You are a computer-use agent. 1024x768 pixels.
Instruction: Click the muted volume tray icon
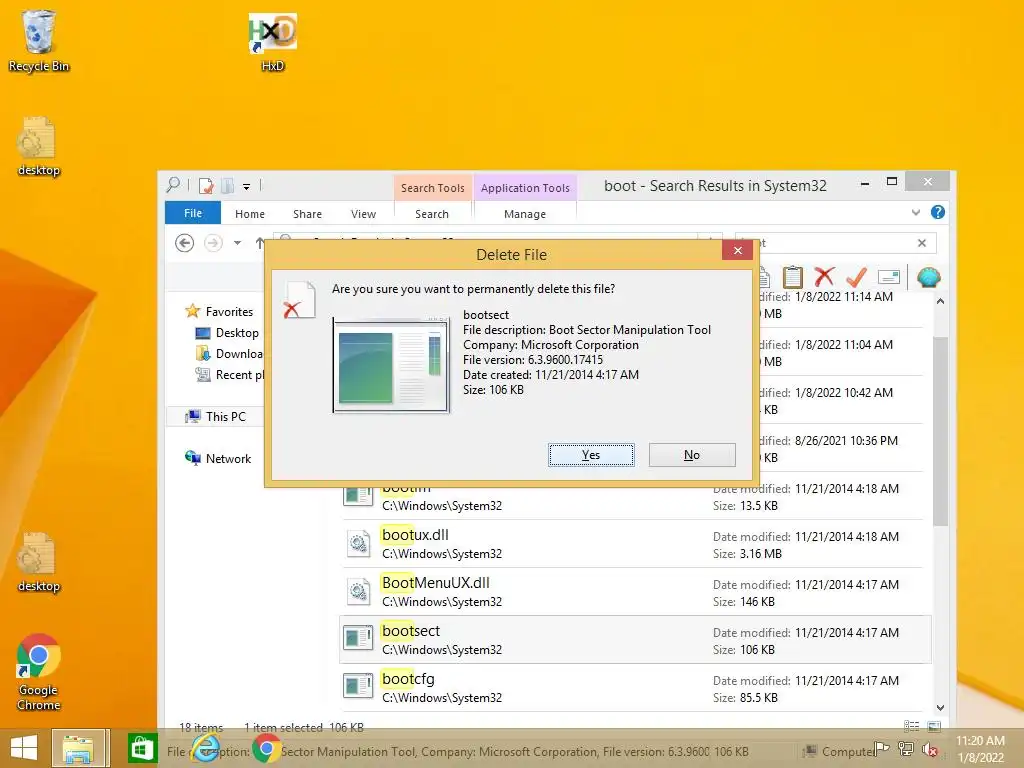(929, 749)
